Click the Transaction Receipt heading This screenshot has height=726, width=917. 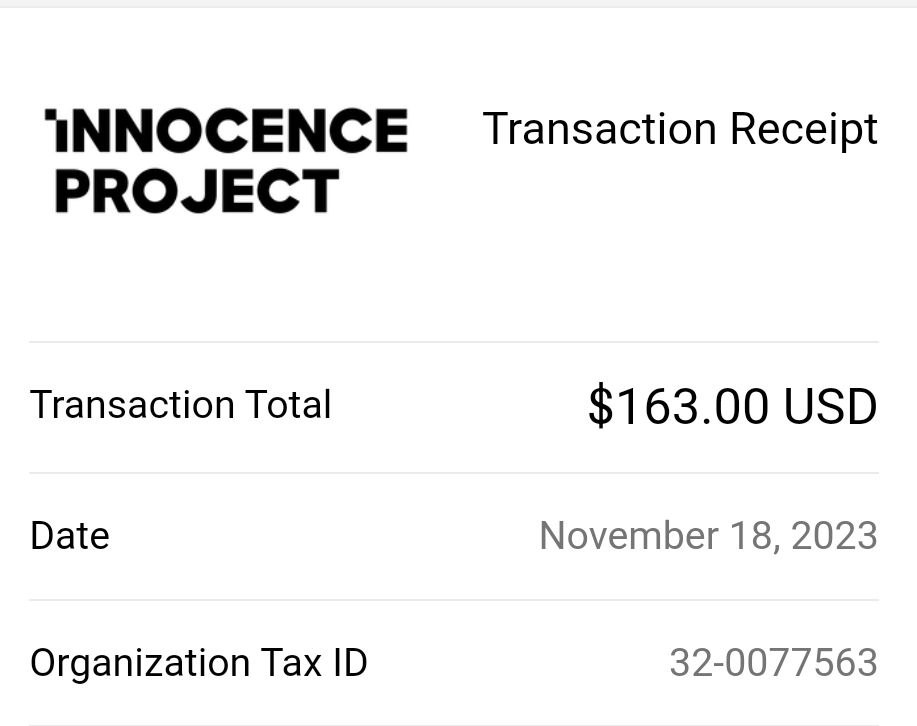tap(680, 130)
